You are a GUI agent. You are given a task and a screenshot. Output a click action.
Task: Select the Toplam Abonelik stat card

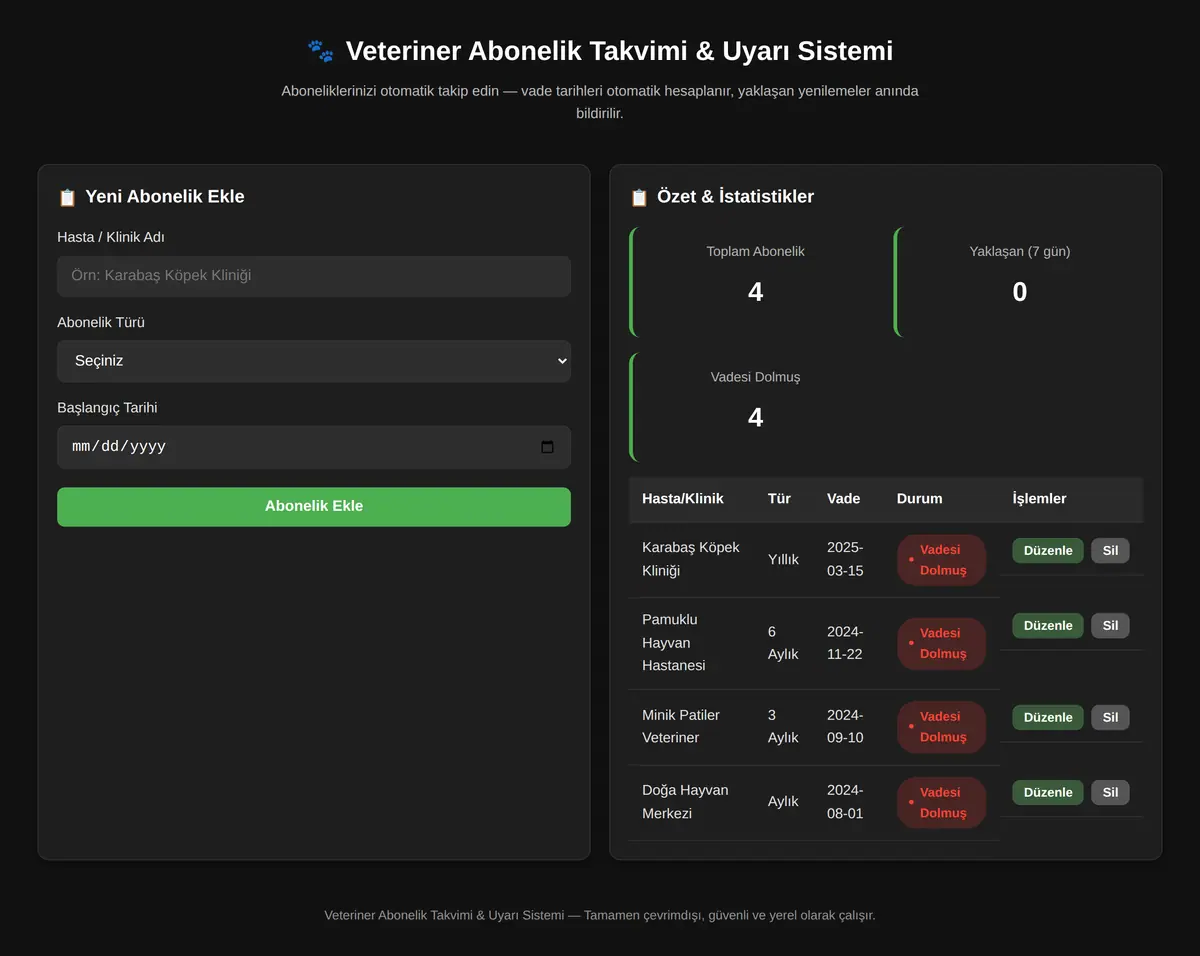[754, 282]
